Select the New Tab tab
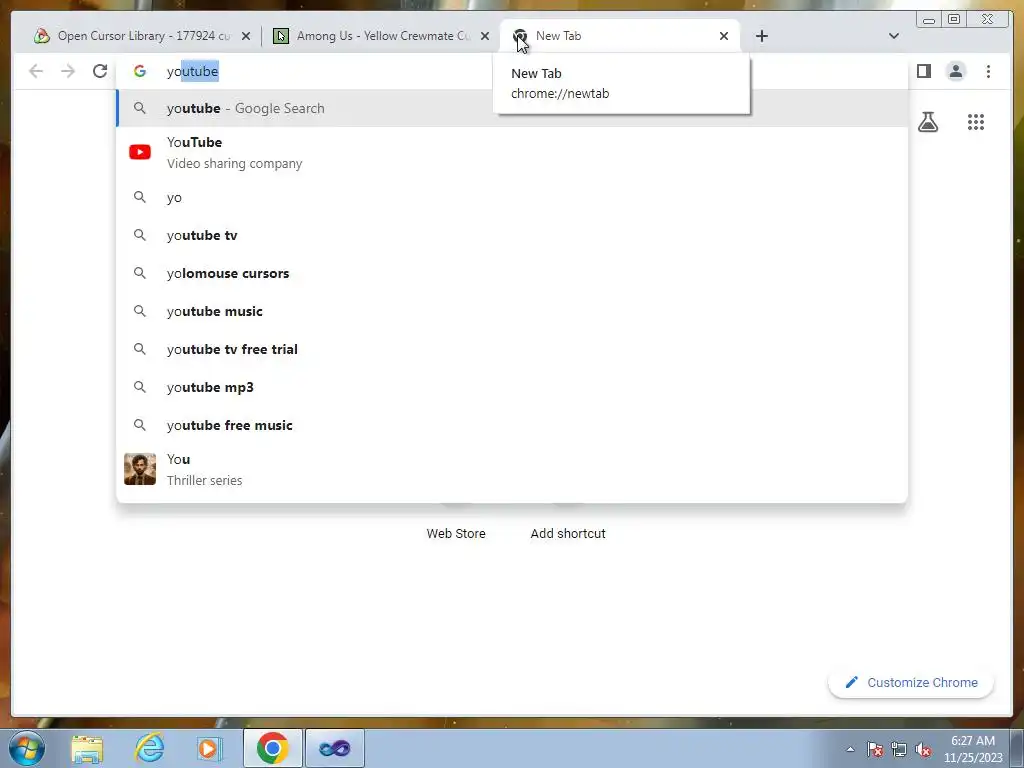Screen dimensions: 1024x768 tap(620, 36)
